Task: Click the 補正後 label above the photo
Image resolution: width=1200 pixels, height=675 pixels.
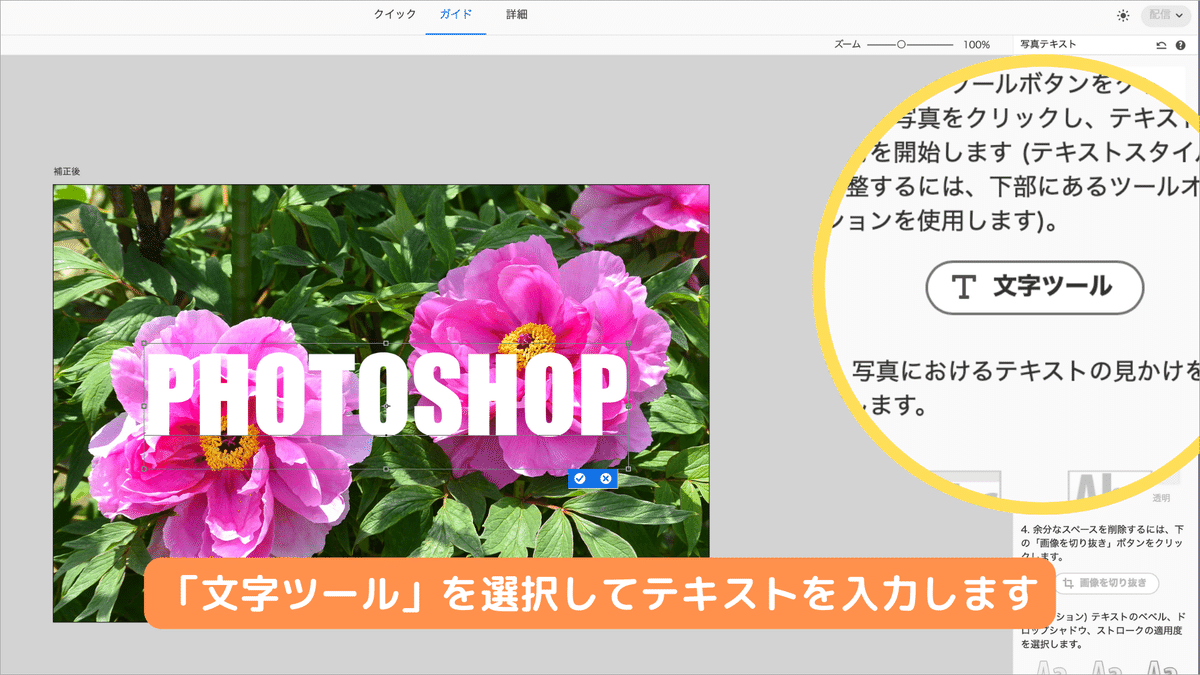Action: click(x=67, y=172)
